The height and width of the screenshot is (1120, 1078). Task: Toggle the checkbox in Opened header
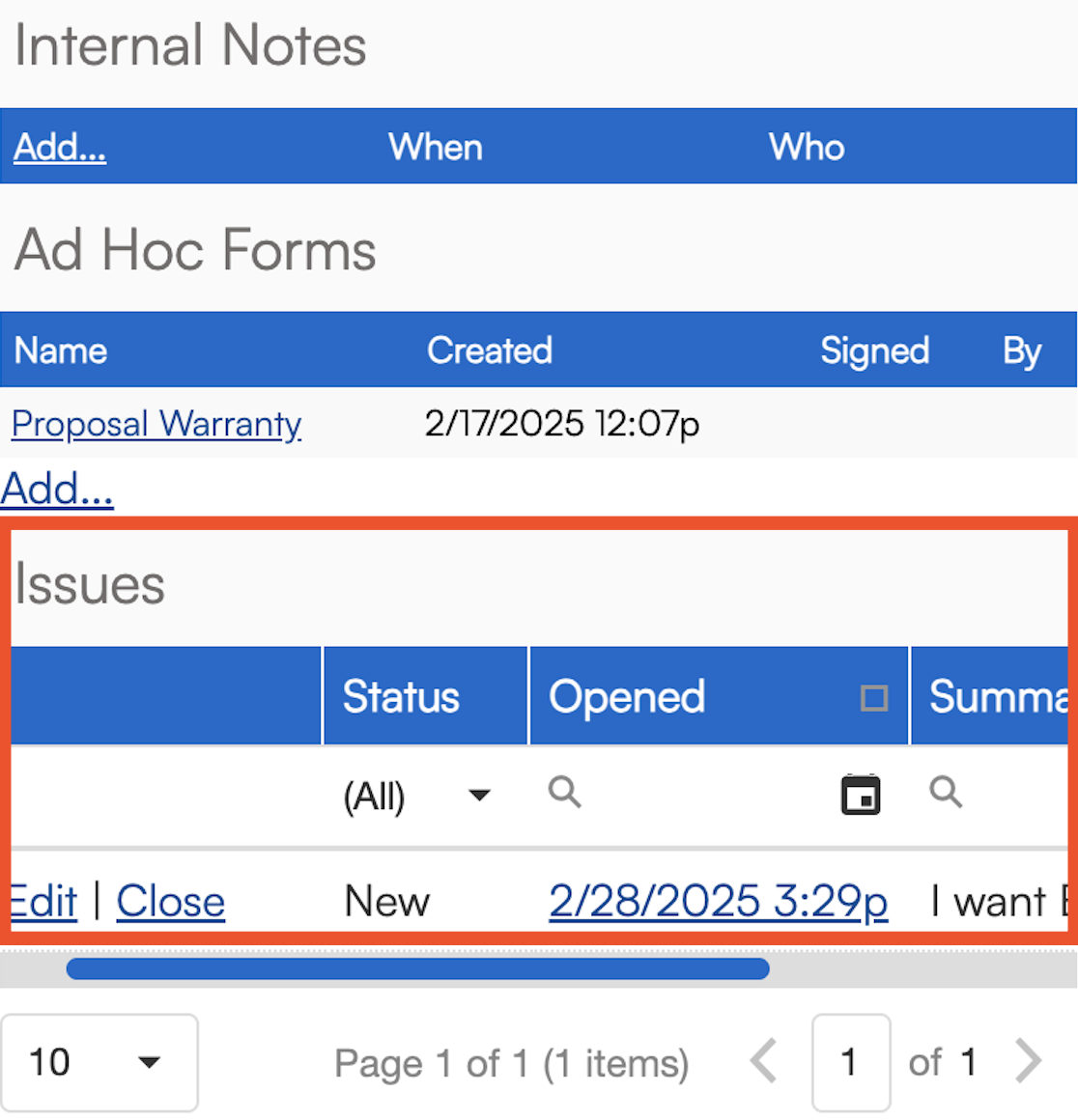(873, 697)
